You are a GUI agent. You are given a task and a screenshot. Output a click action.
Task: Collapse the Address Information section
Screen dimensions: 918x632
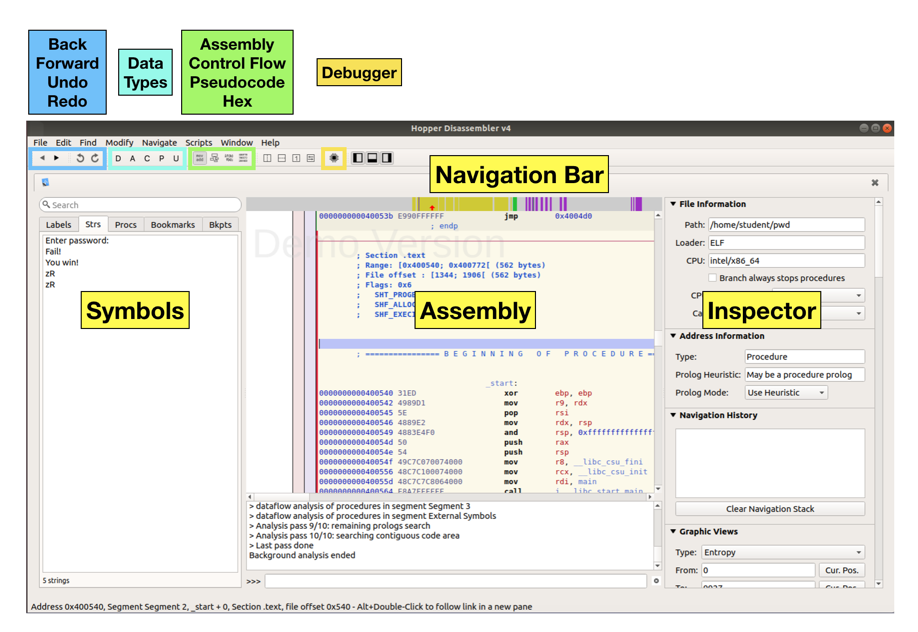pyautogui.click(x=673, y=336)
